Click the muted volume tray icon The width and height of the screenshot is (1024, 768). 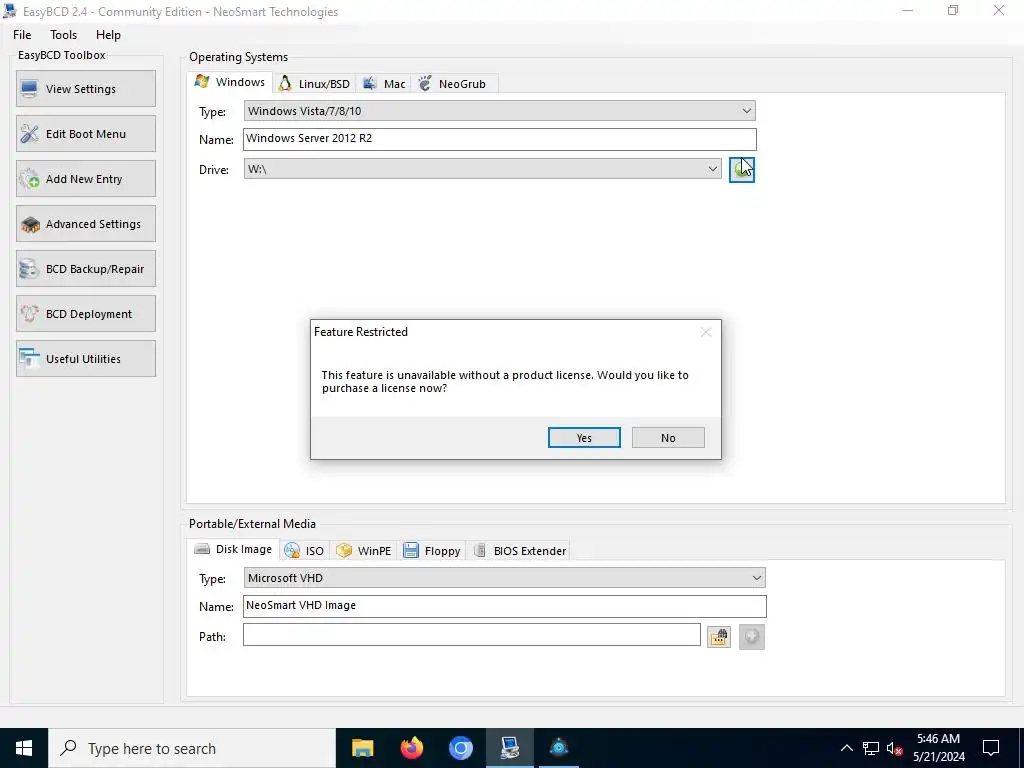tap(895, 748)
